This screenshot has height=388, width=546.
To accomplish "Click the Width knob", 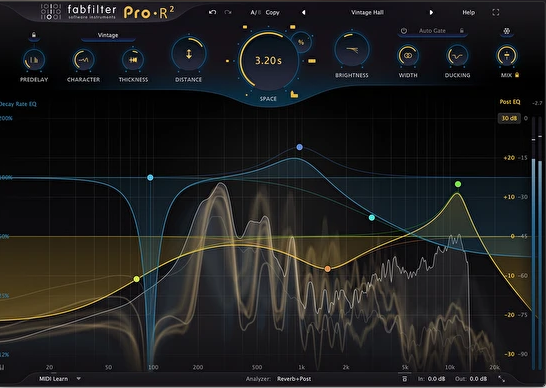I will (x=408, y=56).
